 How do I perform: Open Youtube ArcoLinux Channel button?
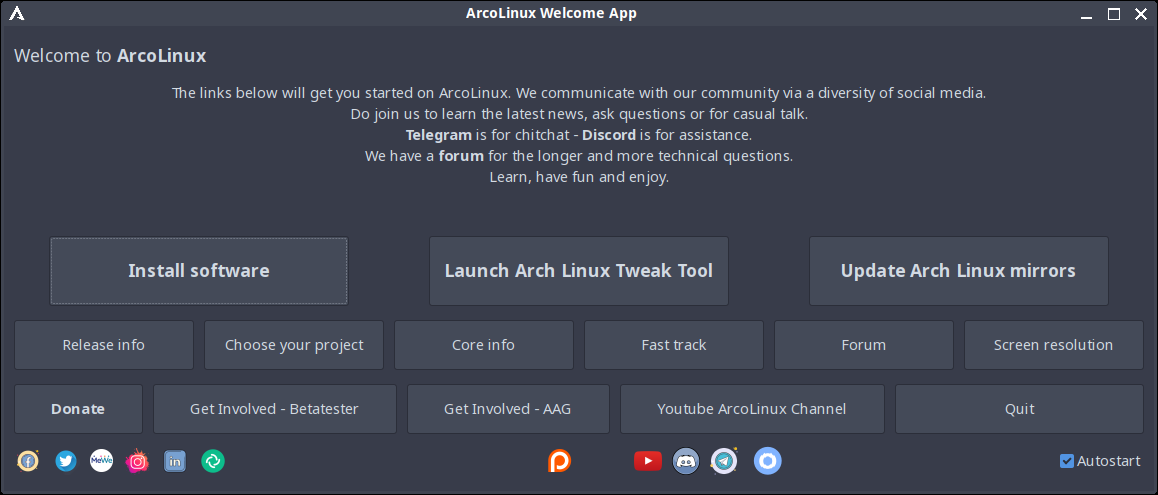point(752,409)
